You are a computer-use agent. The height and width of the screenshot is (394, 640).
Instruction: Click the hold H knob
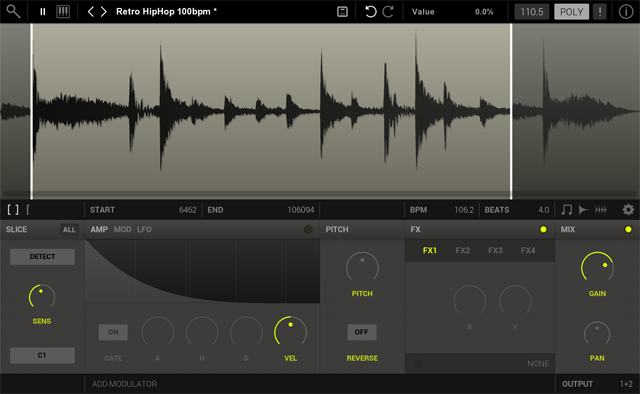(x=202, y=332)
